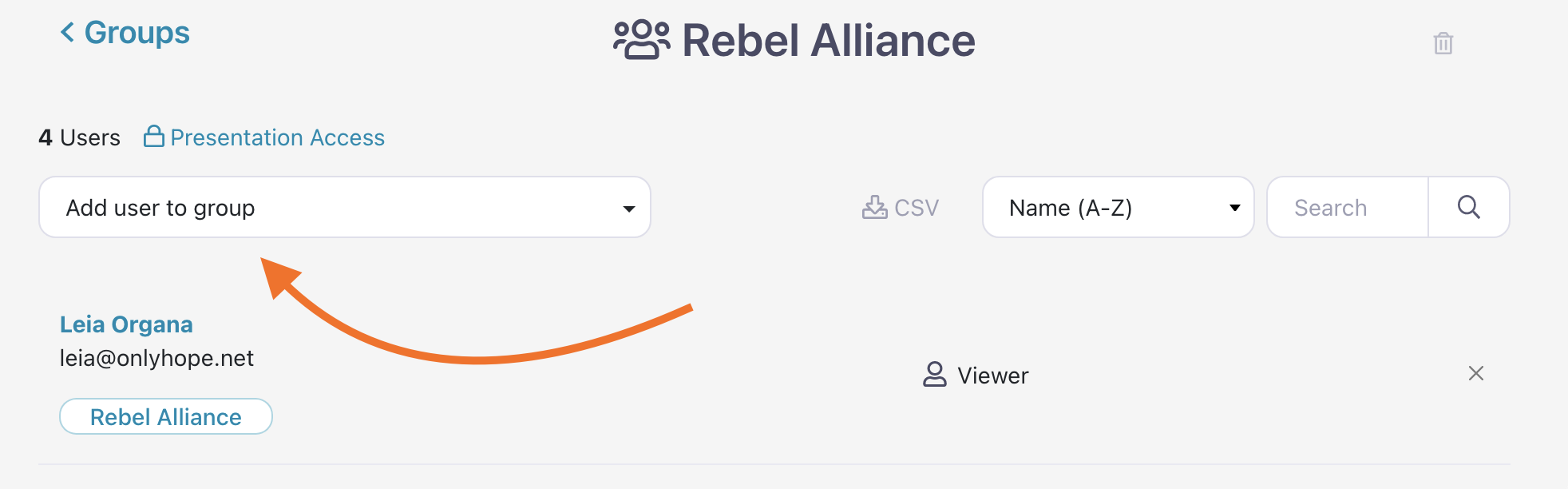Open the Presentation Access link
Viewport: 1568px width, 489px height.
click(277, 137)
